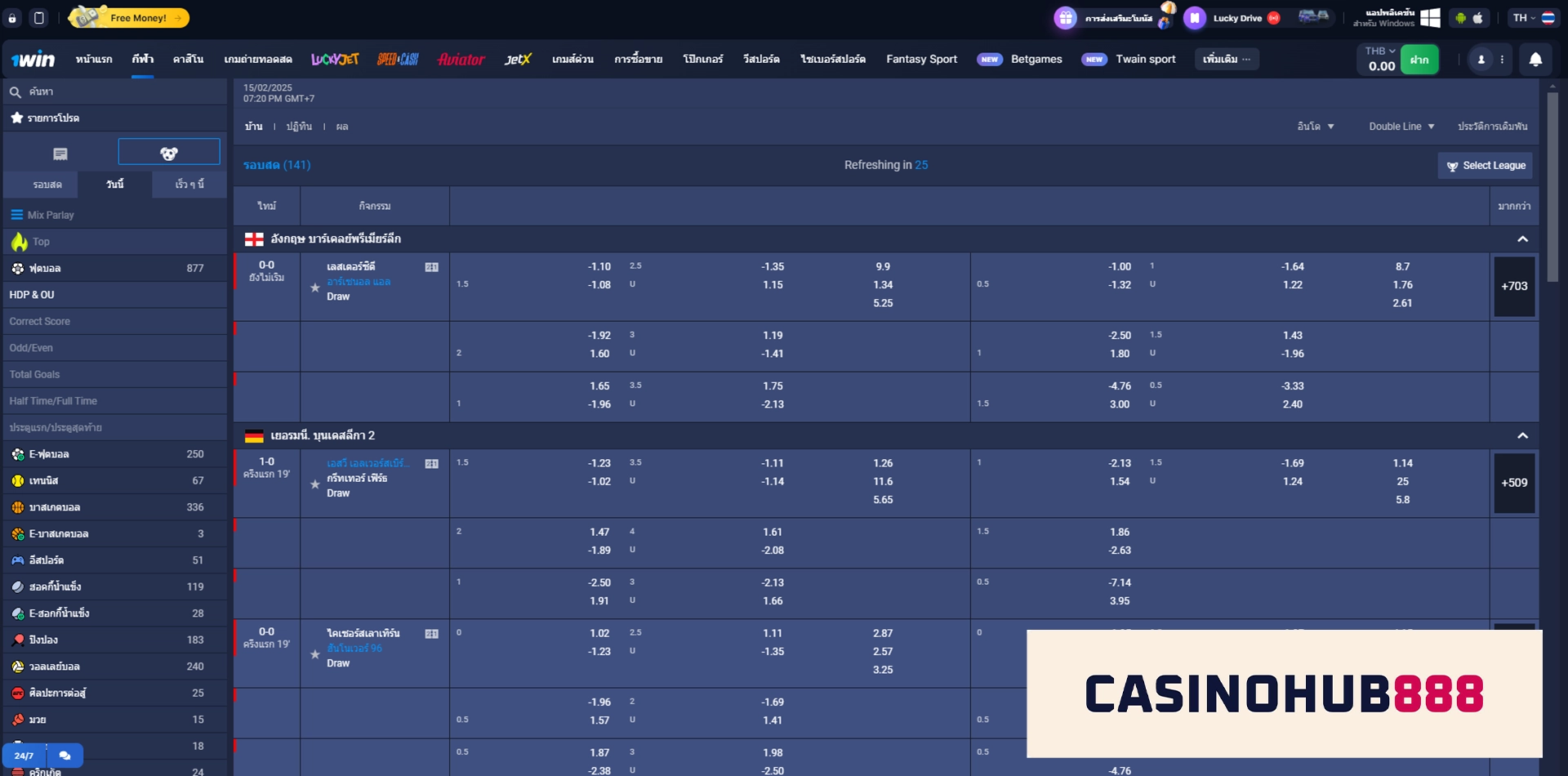Viewport: 1568px width, 776px height.
Task: Click the mobile device icon at top
Action: [38, 18]
